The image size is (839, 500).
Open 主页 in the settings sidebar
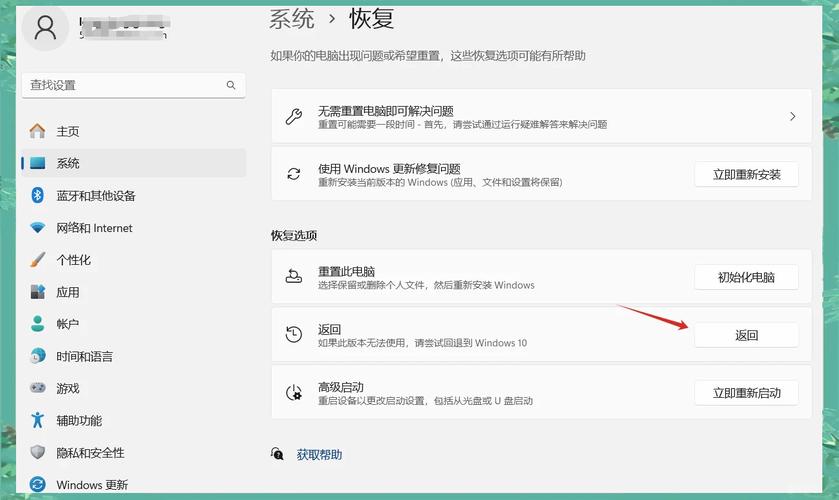[x=134, y=131]
